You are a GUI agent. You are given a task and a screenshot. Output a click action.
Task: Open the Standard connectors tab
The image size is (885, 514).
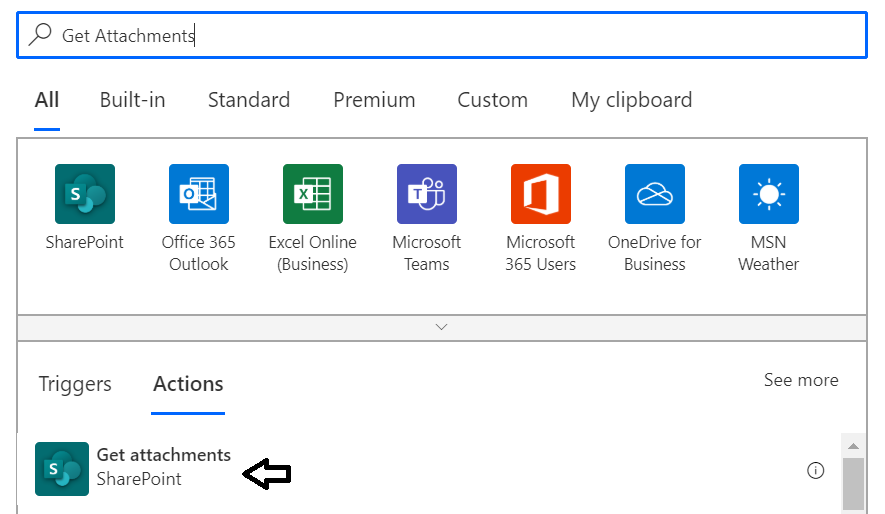pos(249,100)
